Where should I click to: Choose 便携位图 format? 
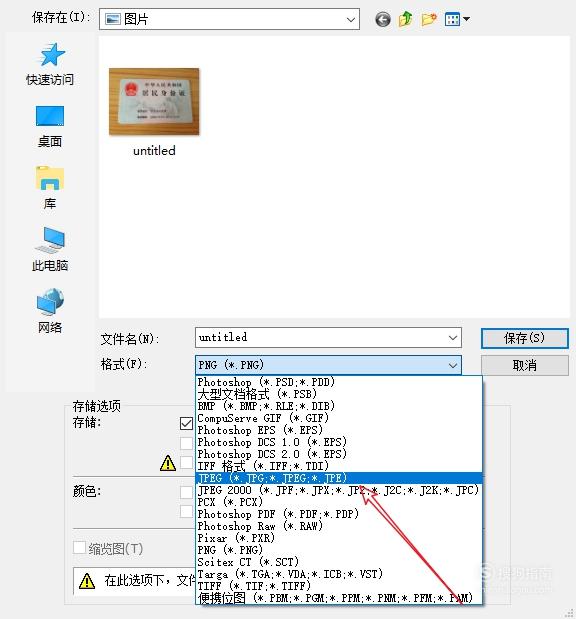339,598
